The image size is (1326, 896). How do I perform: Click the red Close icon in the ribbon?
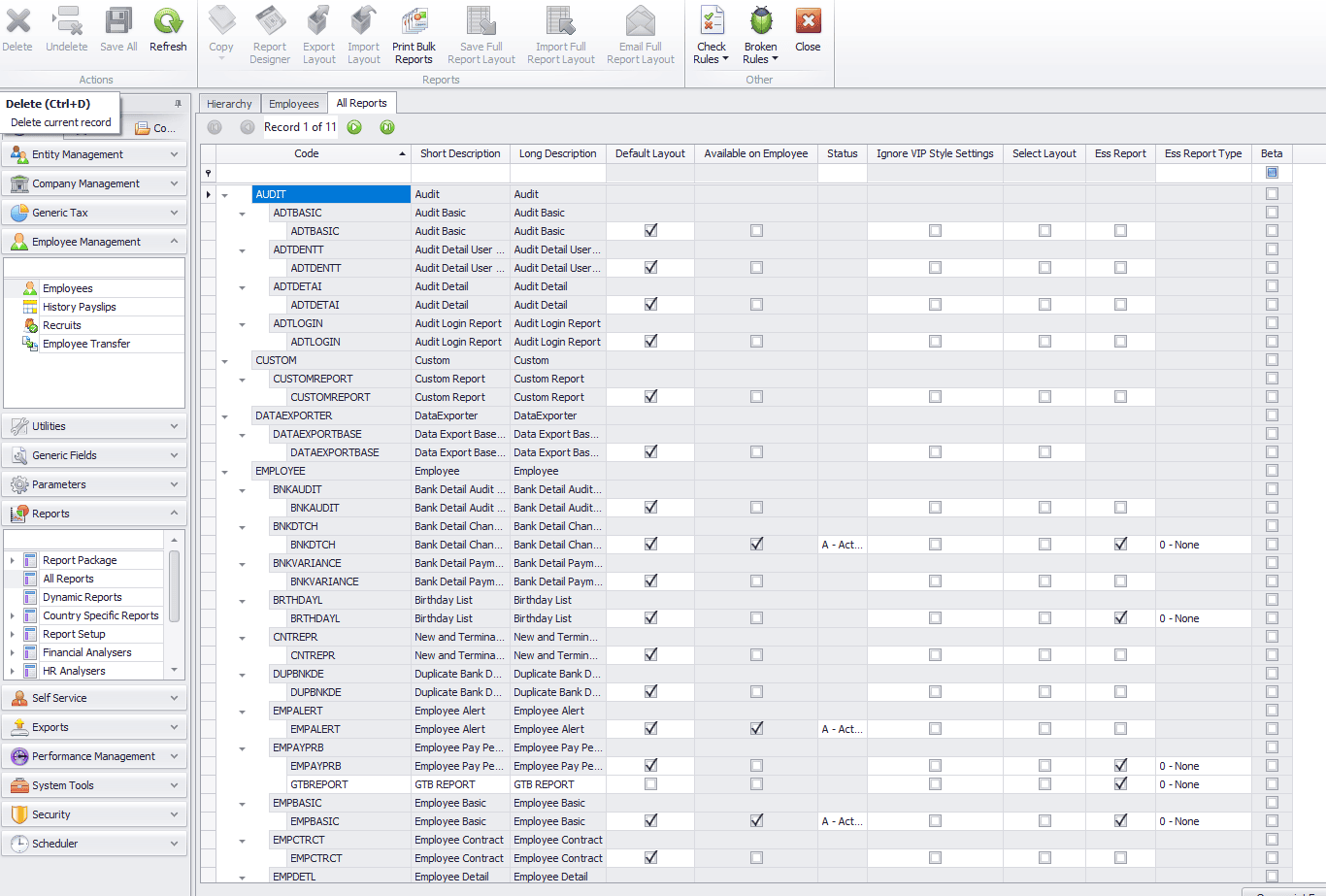[x=808, y=22]
